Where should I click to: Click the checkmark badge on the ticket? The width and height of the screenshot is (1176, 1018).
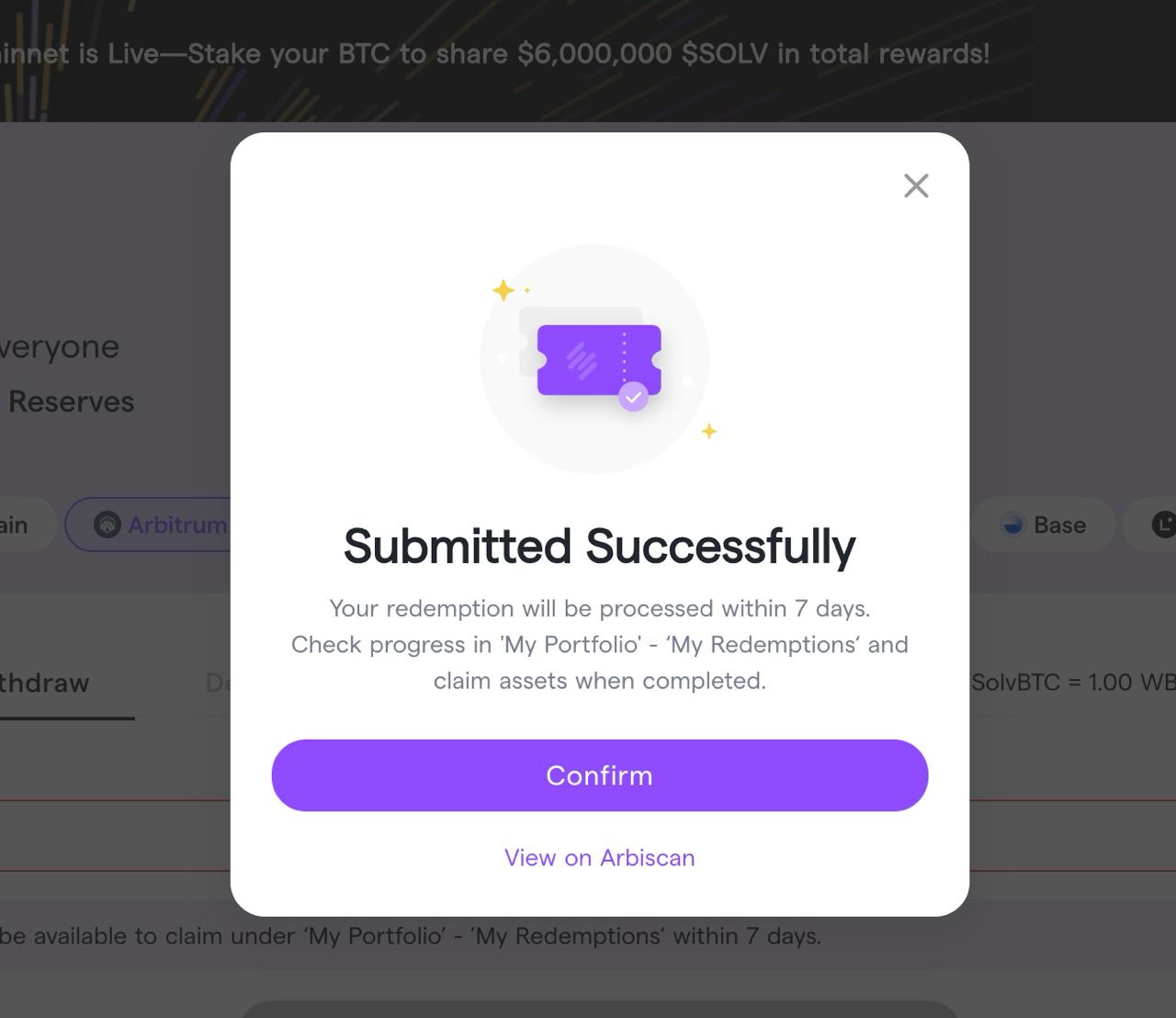(633, 397)
